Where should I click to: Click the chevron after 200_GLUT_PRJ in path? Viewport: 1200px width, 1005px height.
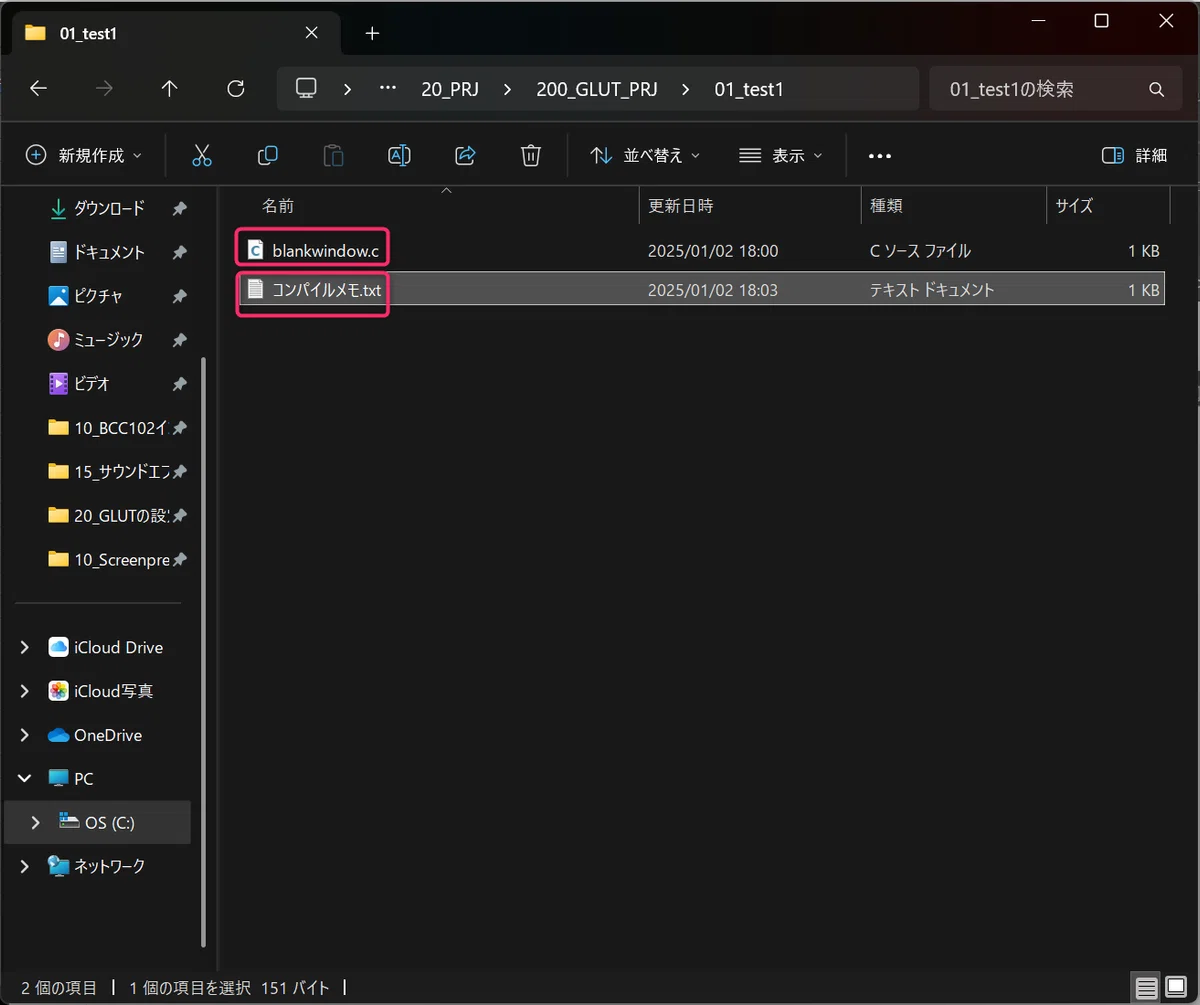click(685, 90)
